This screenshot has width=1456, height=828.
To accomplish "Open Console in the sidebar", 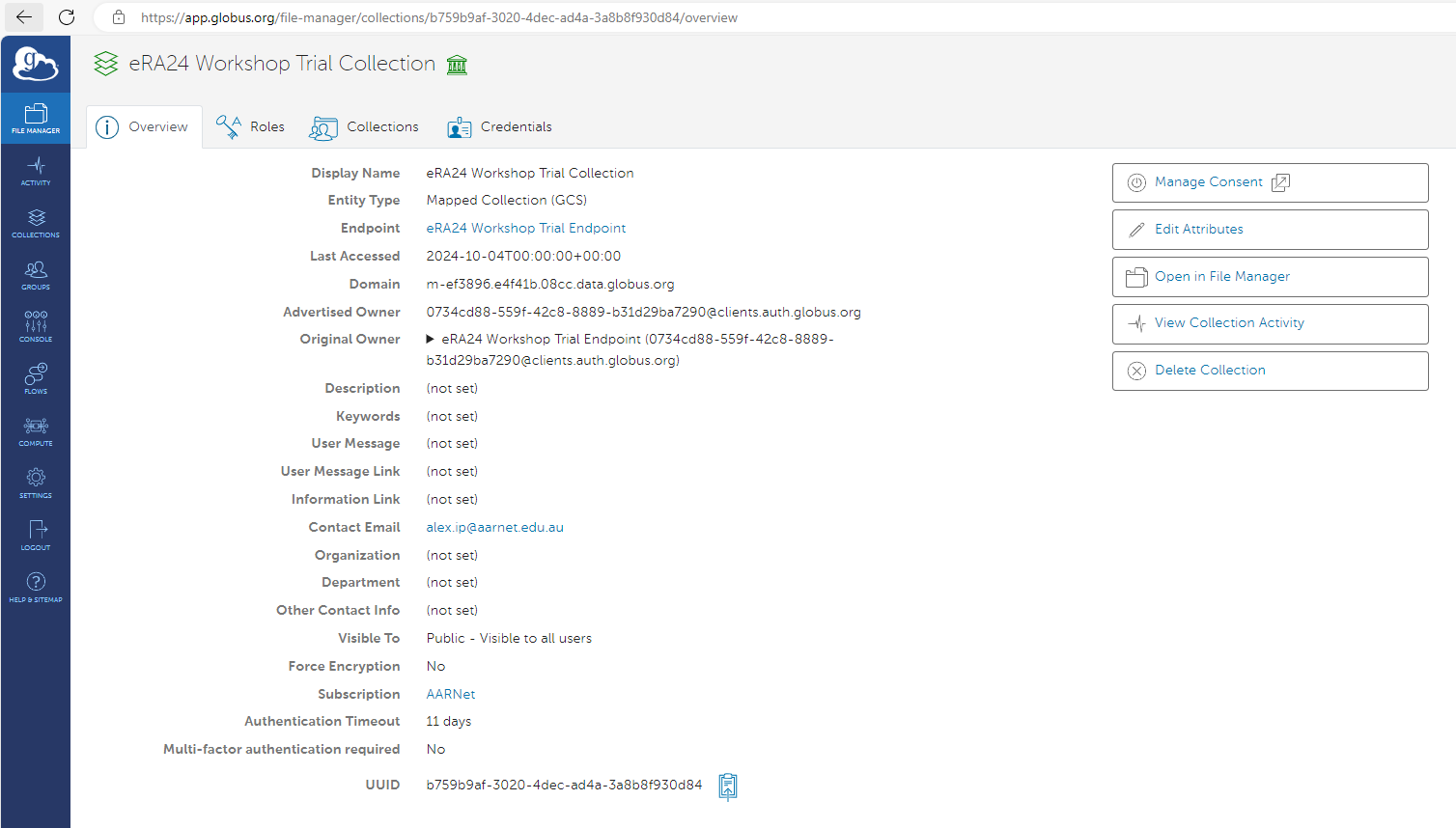I will point(36,327).
